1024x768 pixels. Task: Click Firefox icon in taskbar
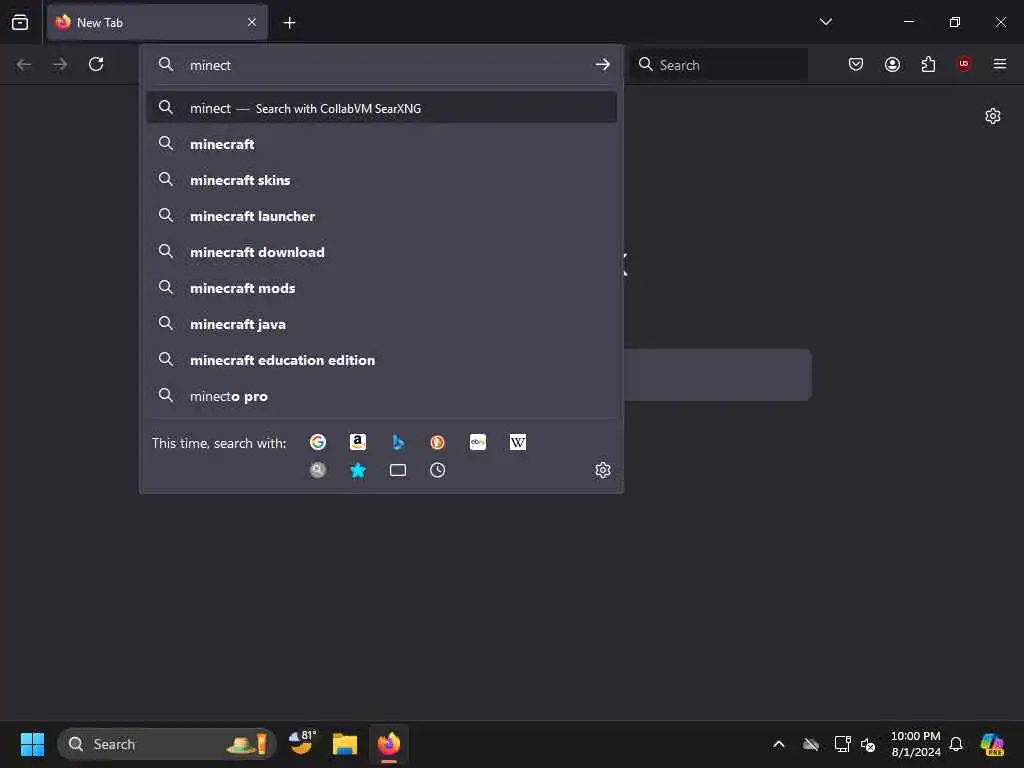[x=389, y=744]
